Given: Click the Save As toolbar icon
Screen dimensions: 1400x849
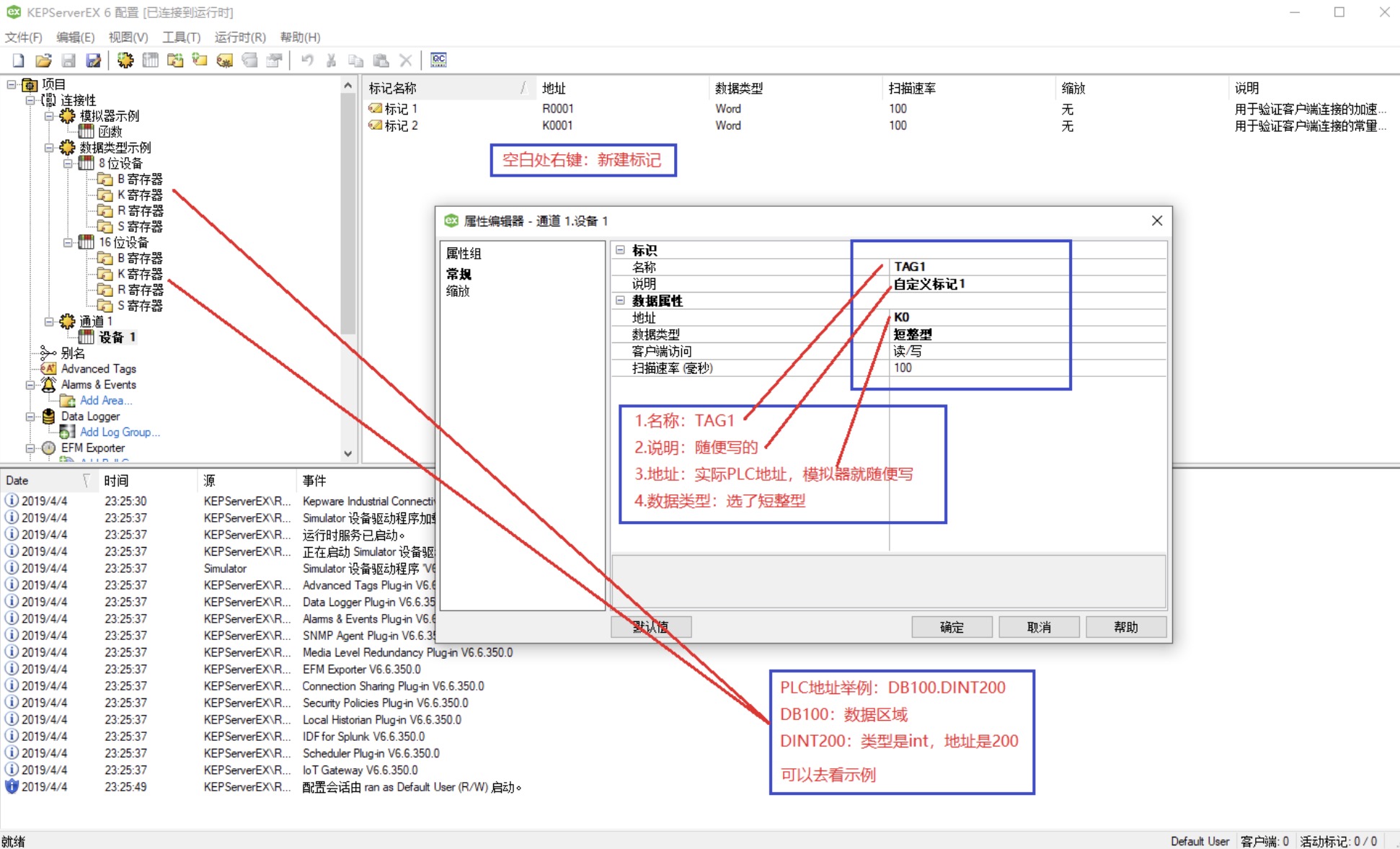Looking at the screenshot, I should pos(93,61).
